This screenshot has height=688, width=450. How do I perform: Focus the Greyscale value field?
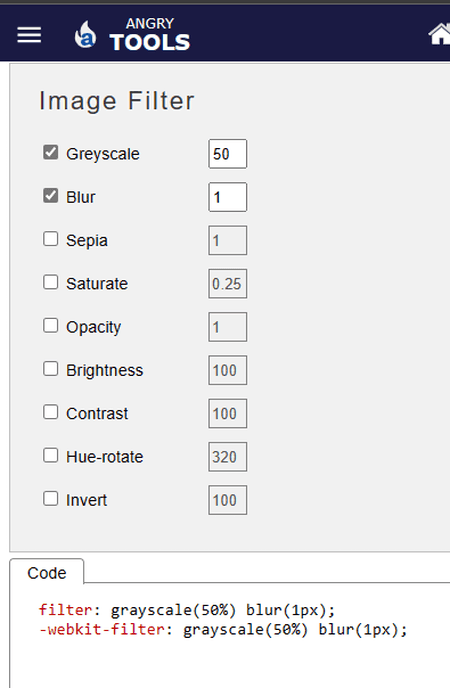228,154
